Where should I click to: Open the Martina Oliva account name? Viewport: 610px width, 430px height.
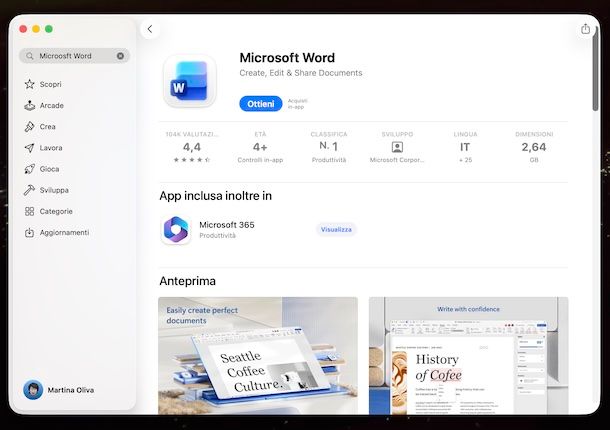click(71, 390)
